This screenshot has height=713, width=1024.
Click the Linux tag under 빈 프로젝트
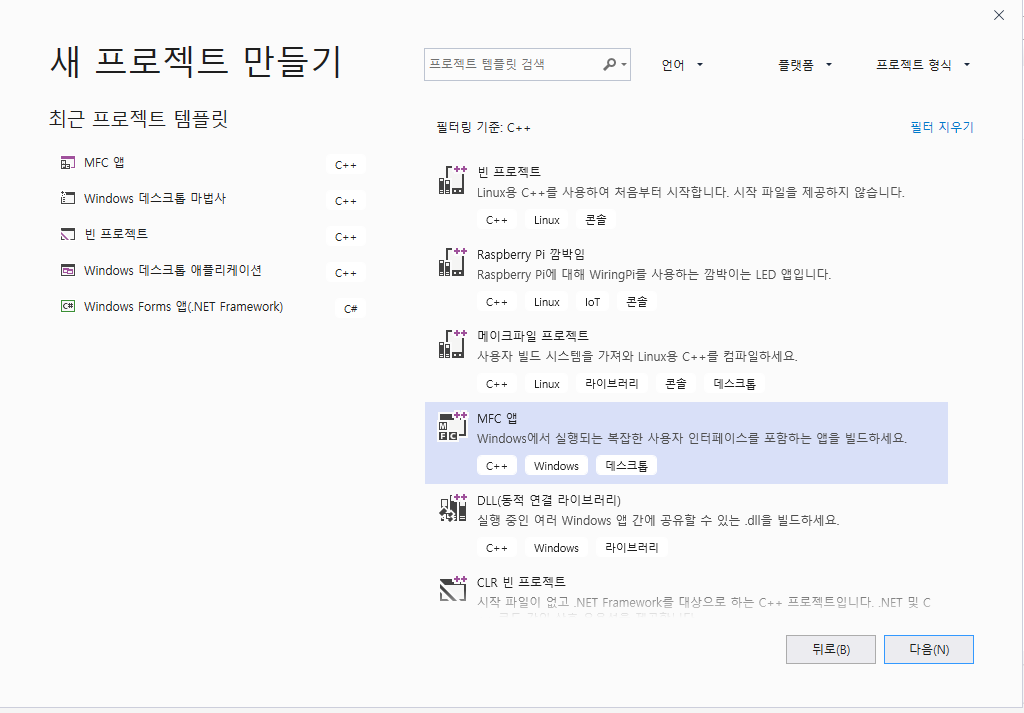pyautogui.click(x=547, y=220)
